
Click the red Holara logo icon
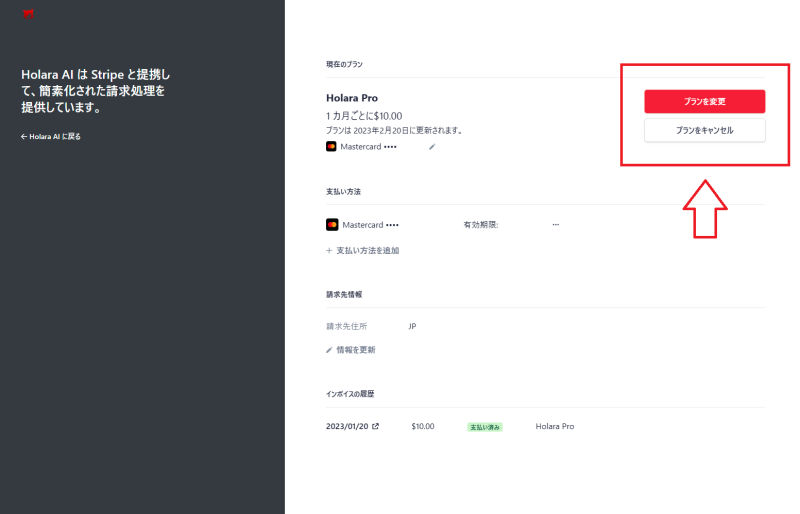pos(28,14)
